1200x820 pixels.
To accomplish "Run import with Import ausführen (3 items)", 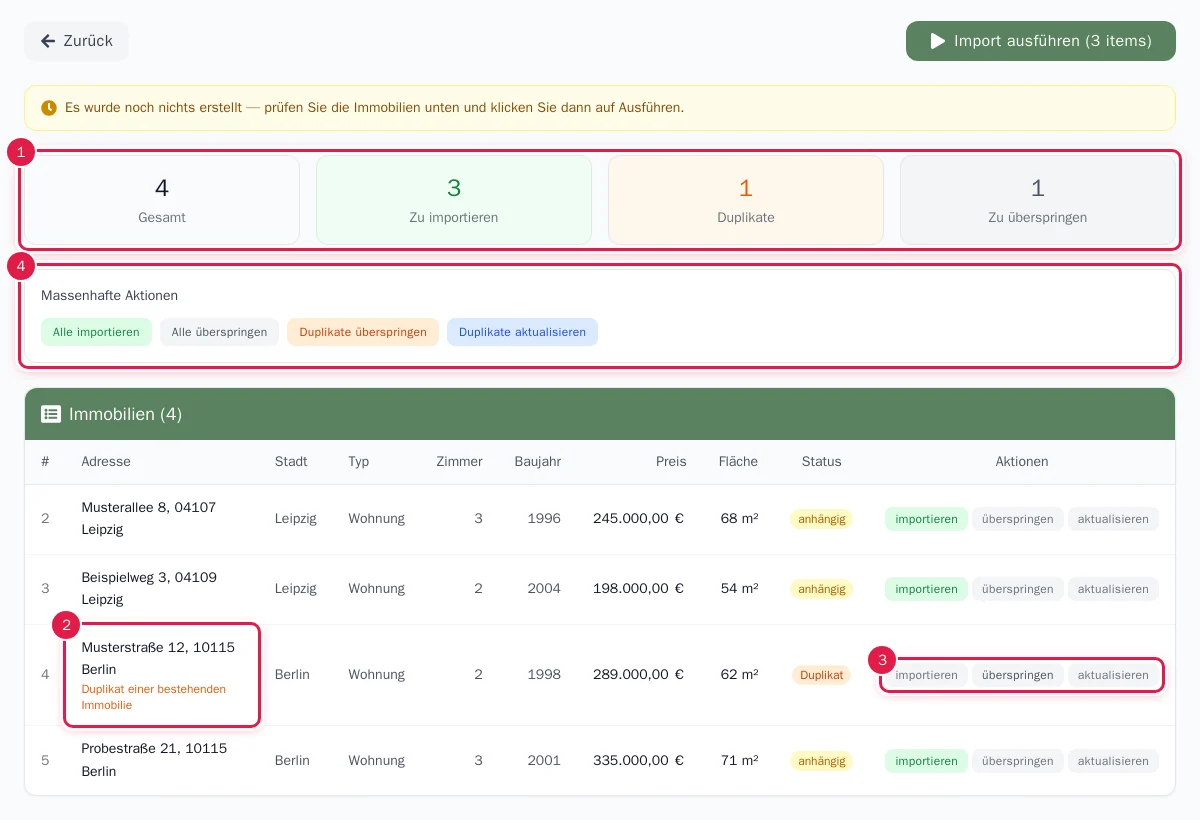I will tap(1041, 41).
